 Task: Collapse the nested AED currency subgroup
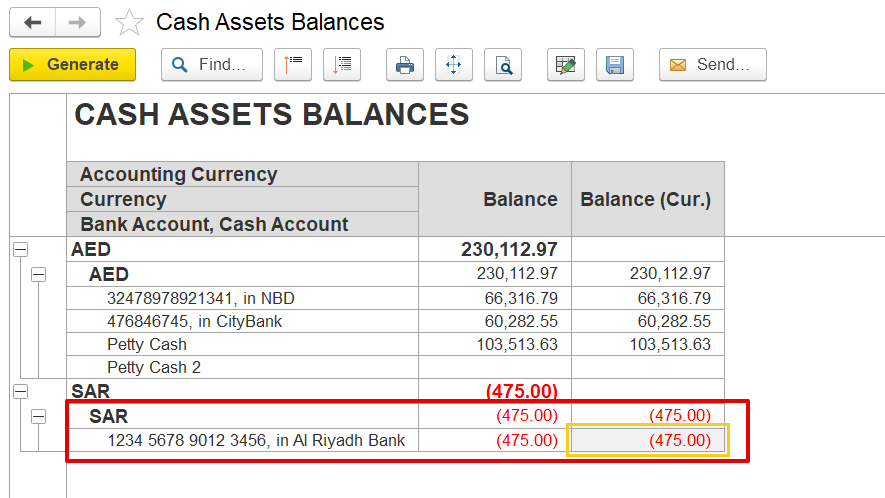39,274
